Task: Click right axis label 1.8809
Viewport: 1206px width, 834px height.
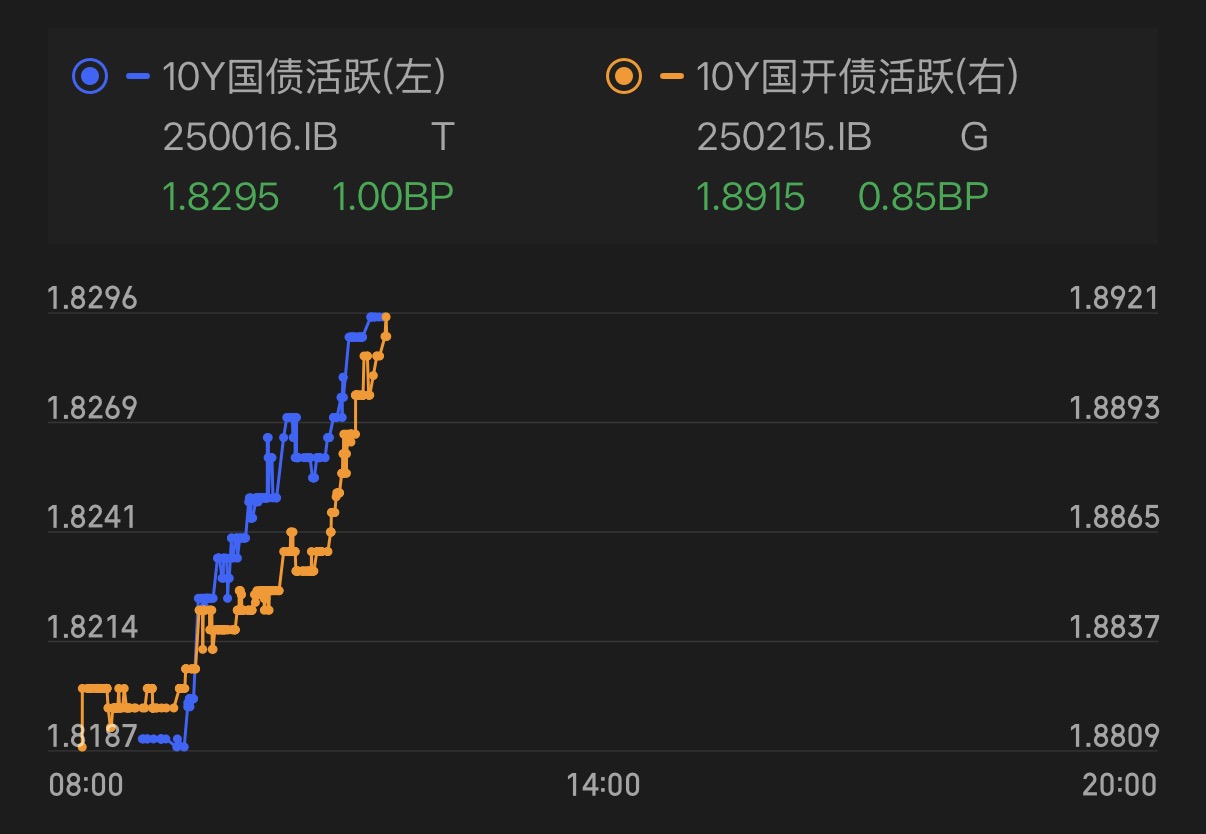Action: pyautogui.click(x=1114, y=736)
